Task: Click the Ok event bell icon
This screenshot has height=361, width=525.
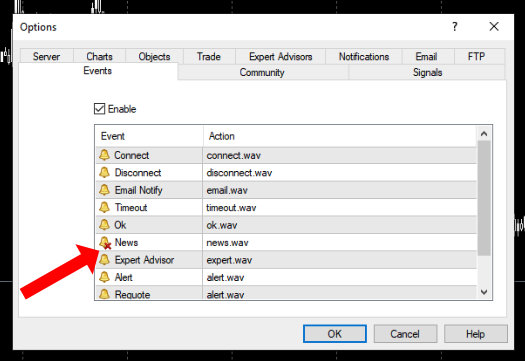Action: [x=104, y=225]
